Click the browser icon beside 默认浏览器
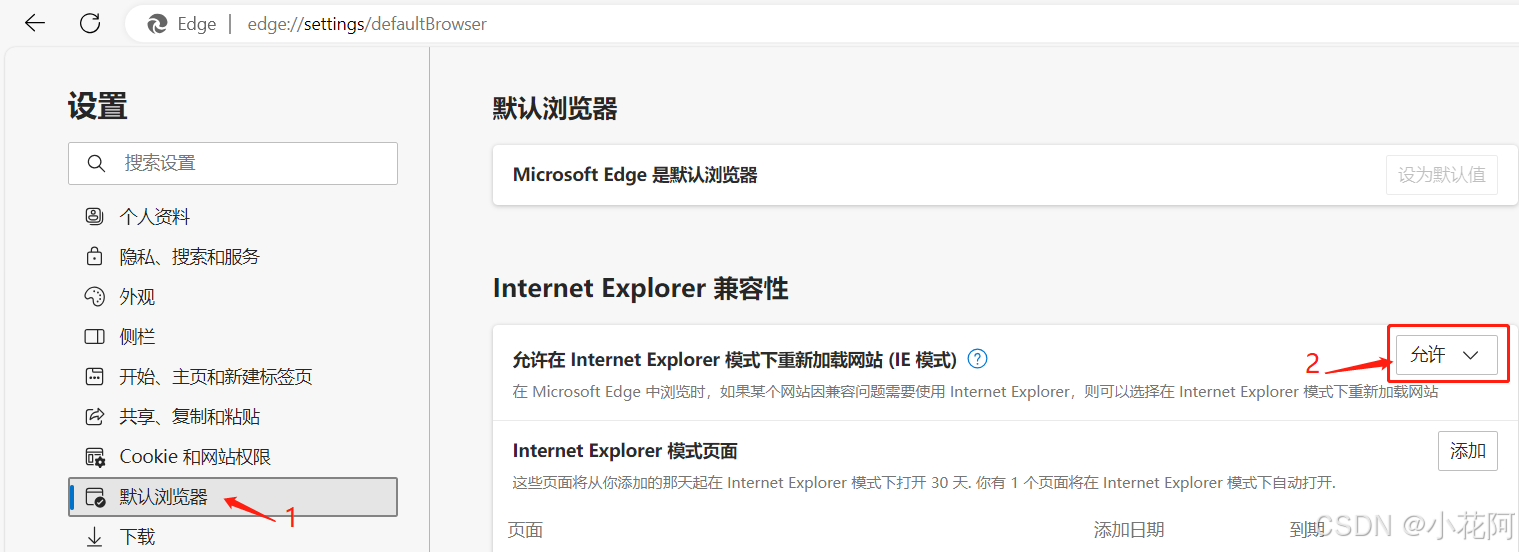 click(x=95, y=497)
